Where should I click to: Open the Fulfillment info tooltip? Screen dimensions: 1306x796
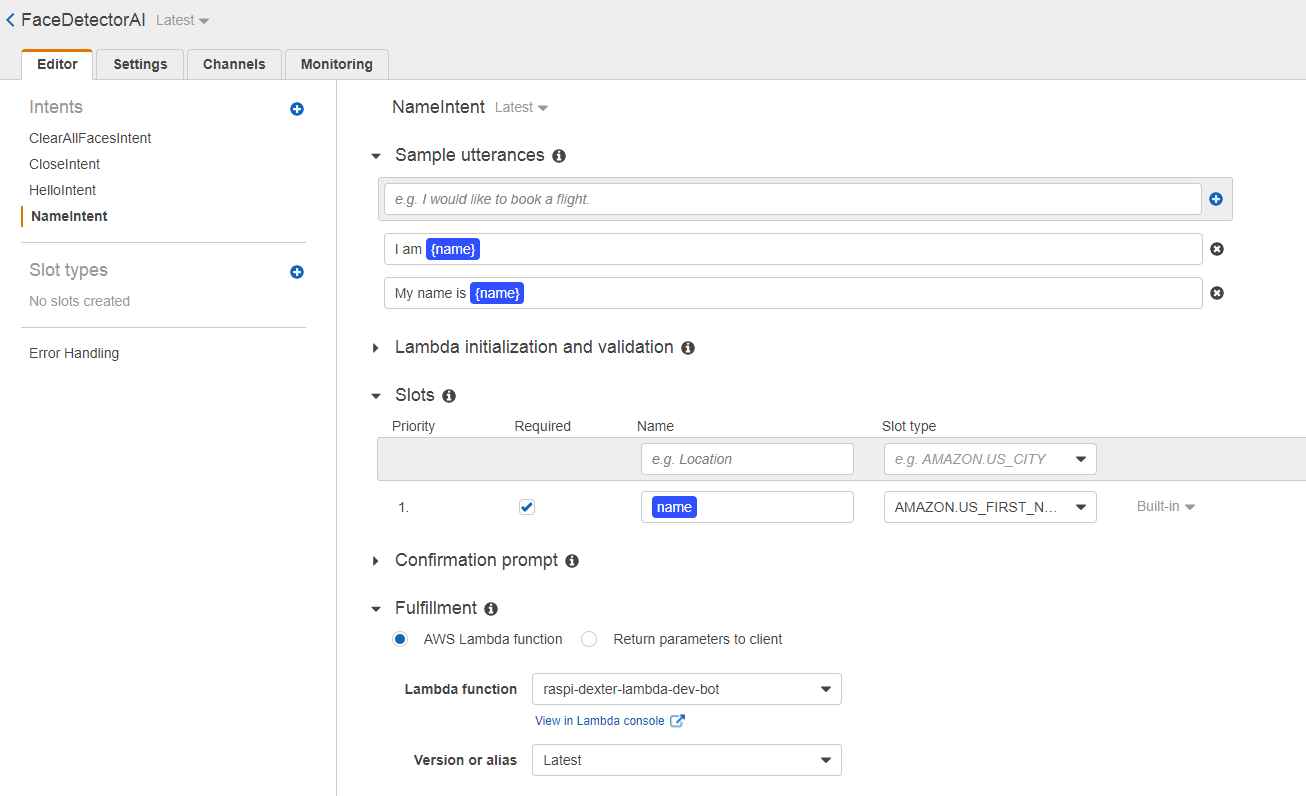coord(491,608)
